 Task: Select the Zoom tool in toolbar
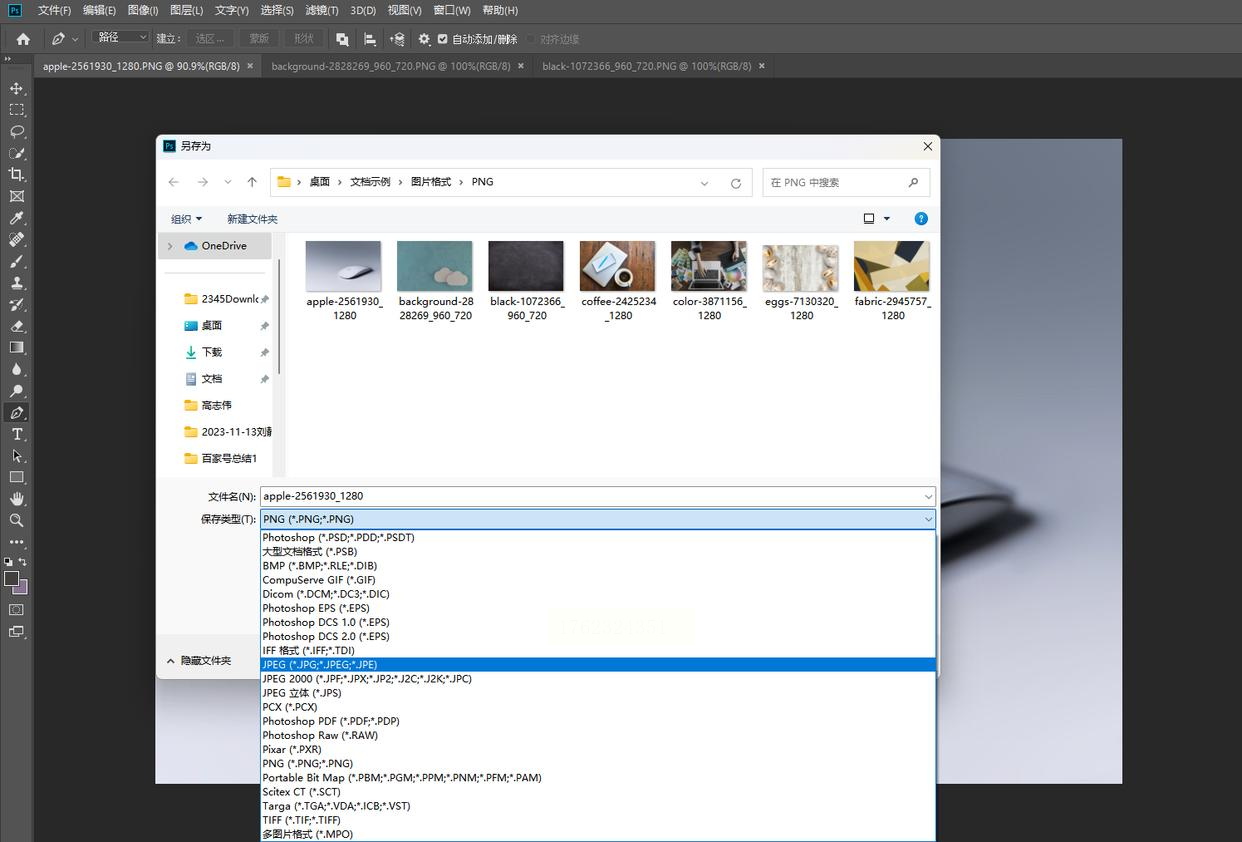(x=16, y=520)
